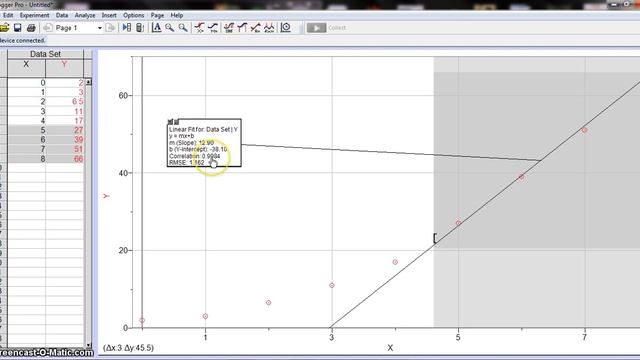
Task: Open a file using the folder icon
Action: pos(4,28)
